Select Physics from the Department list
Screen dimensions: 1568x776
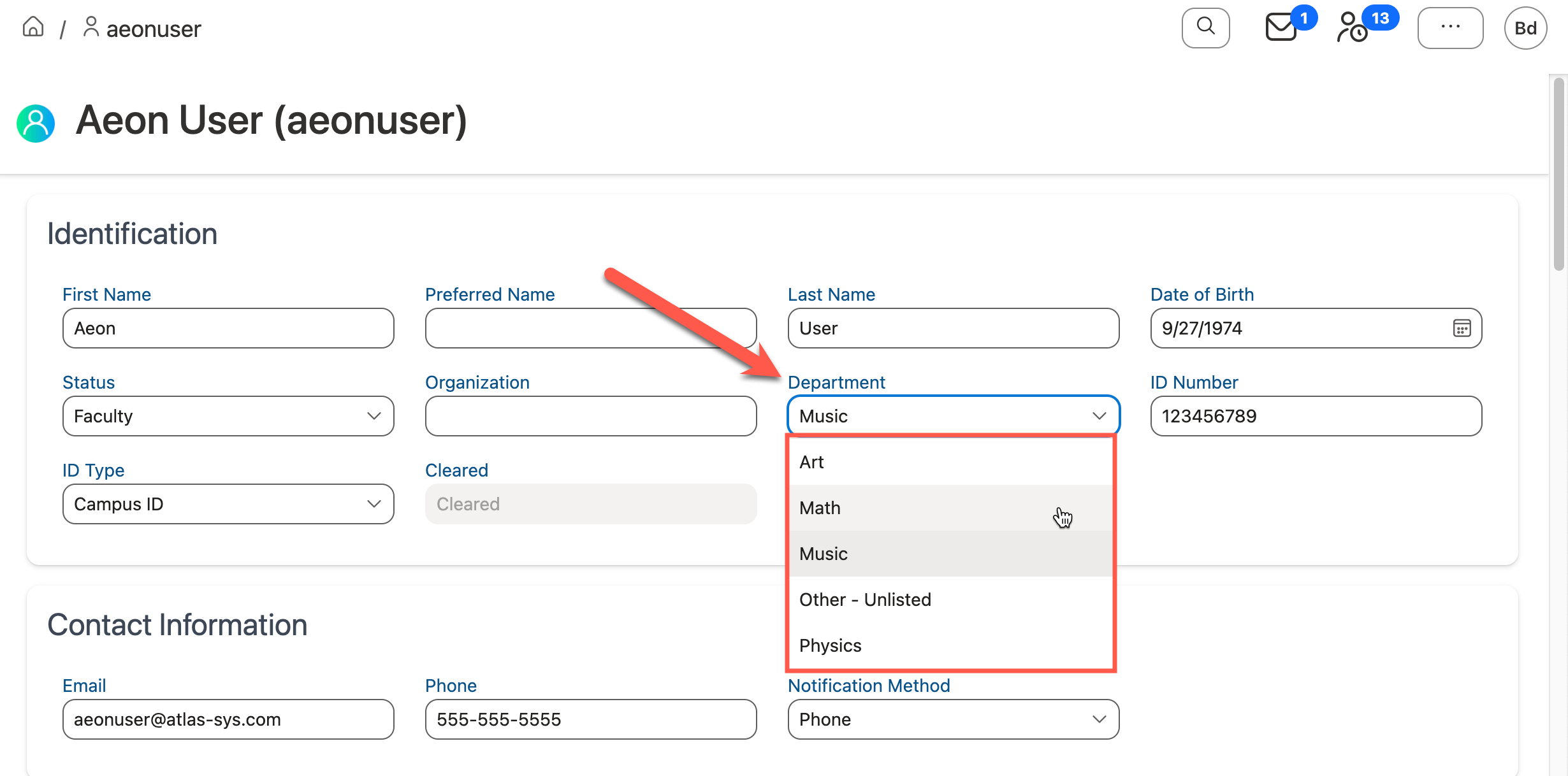tap(830, 645)
